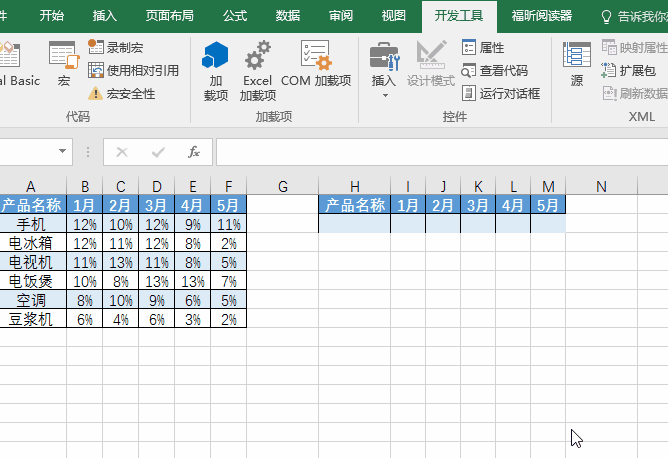
Task: Expand the Insert controls dropdown arrow
Action: [385, 95]
